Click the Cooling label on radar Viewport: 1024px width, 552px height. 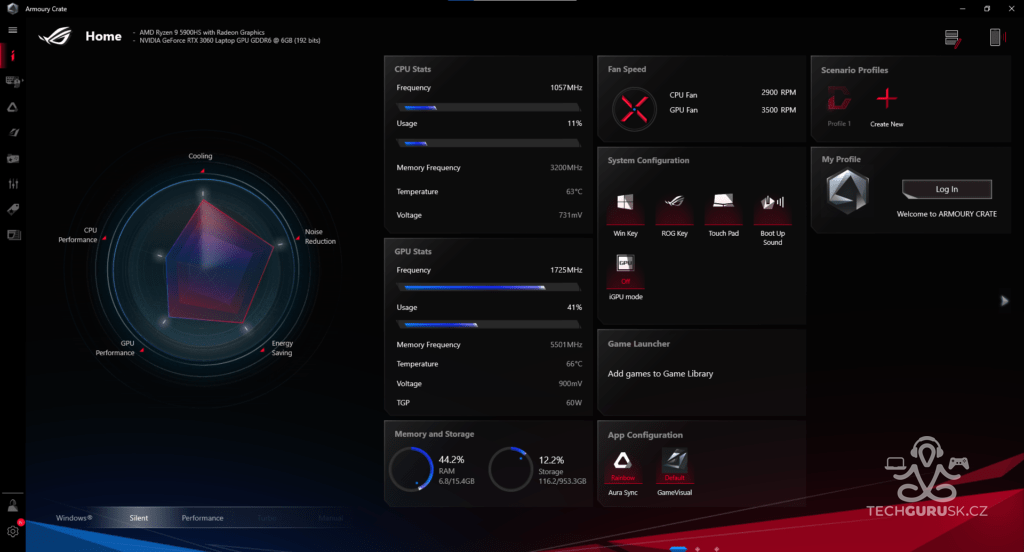pyautogui.click(x=200, y=156)
